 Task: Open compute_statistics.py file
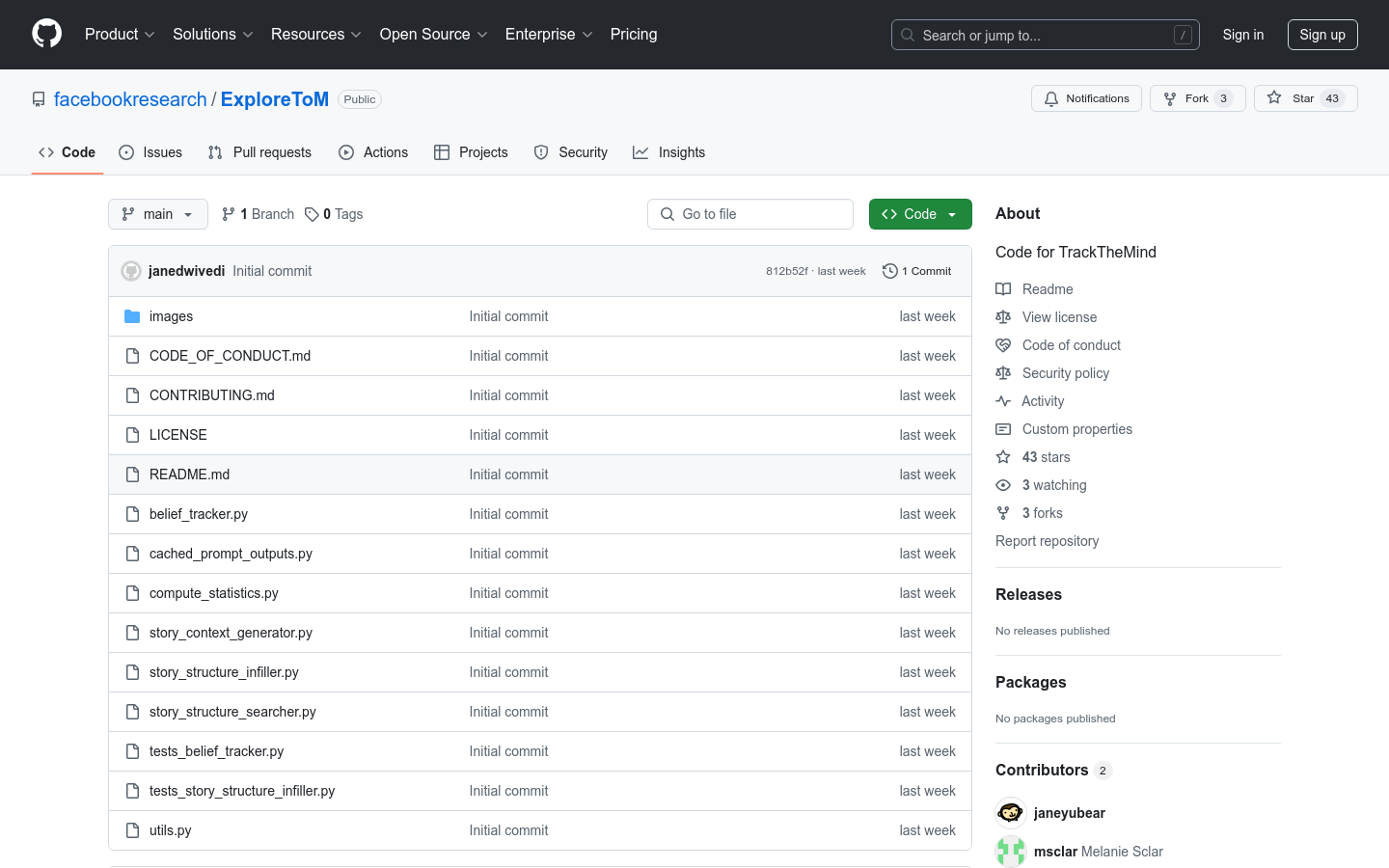214,593
